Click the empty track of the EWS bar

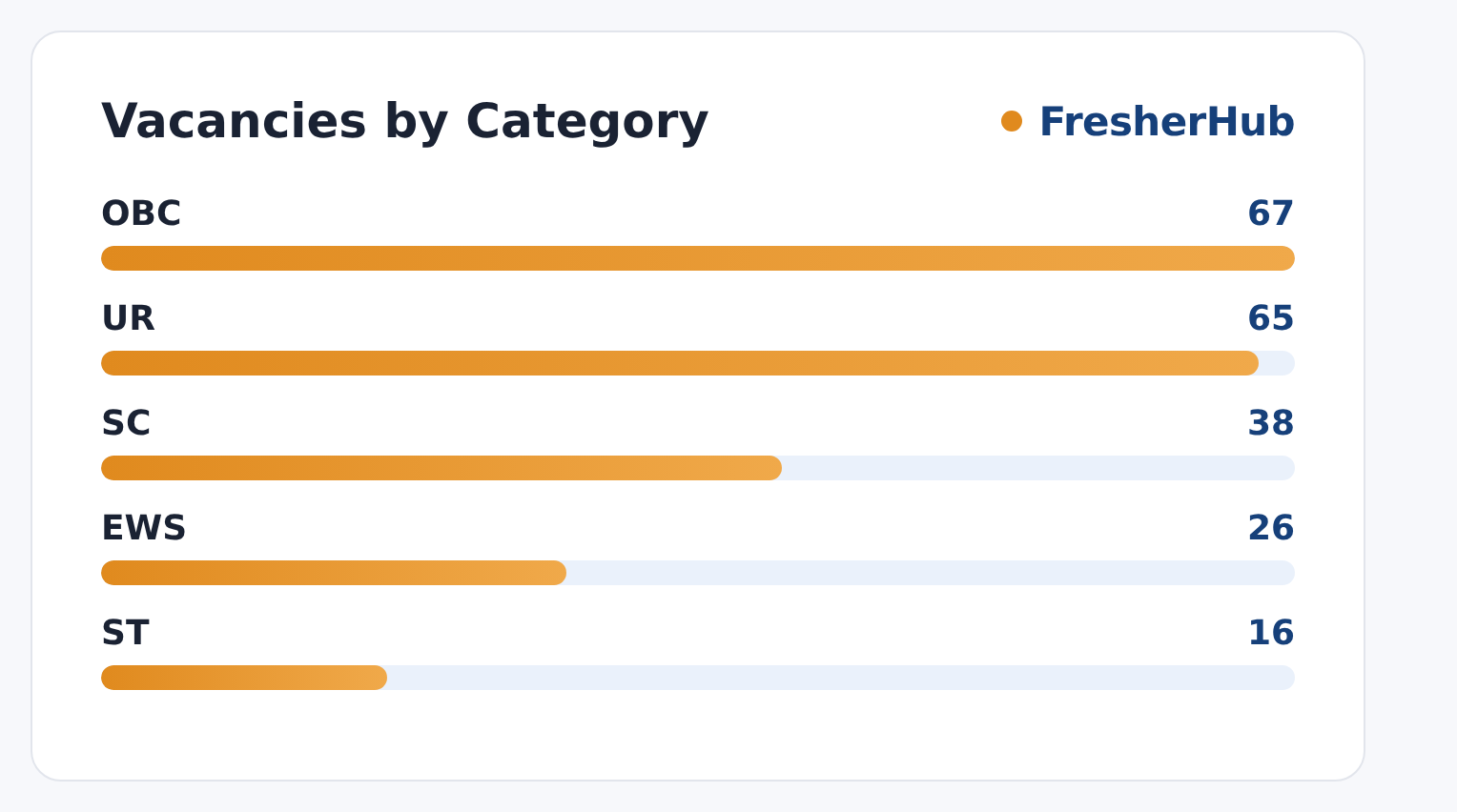pyautogui.click(x=931, y=573)
